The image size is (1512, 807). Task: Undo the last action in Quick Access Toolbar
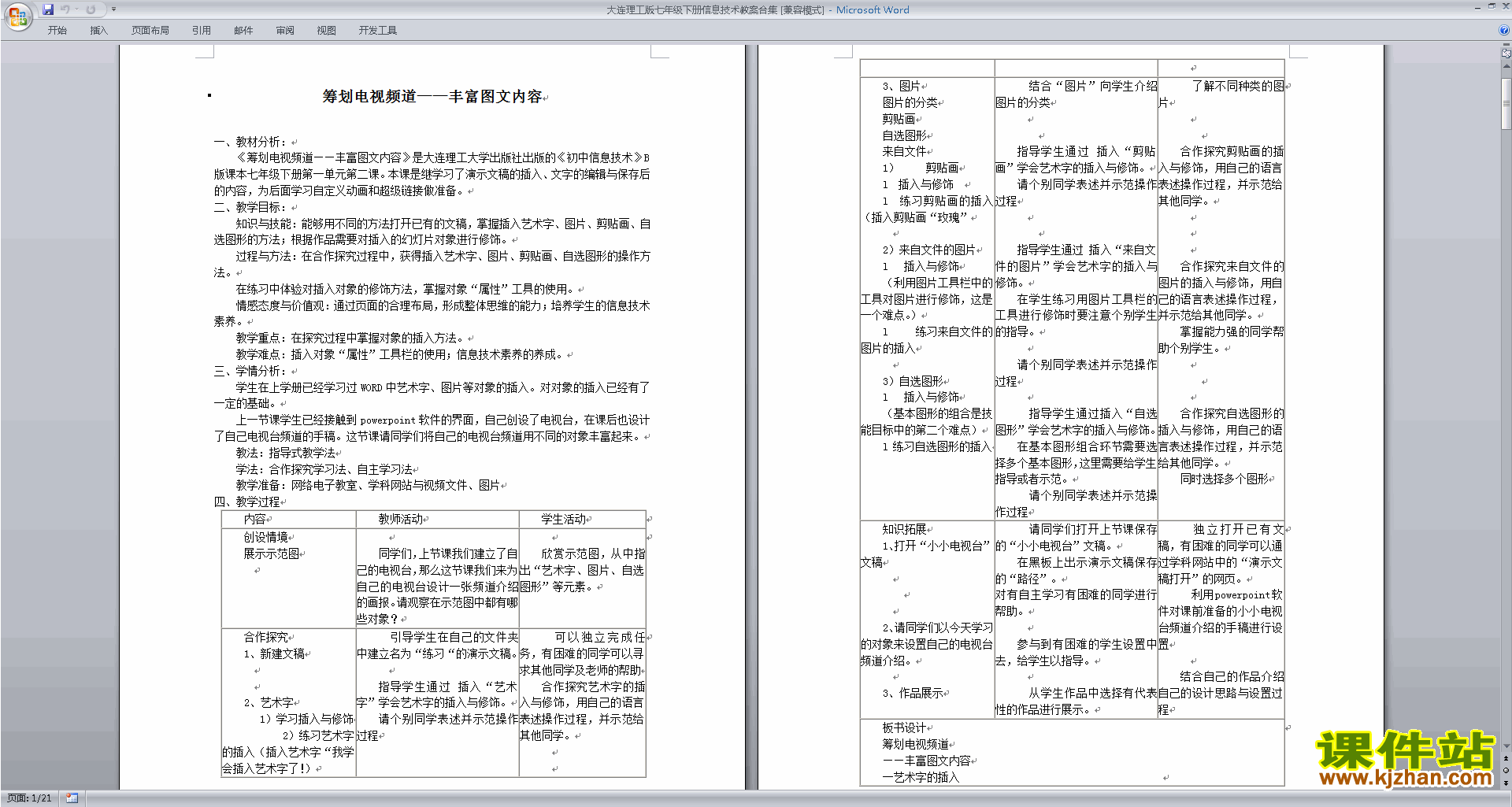(x=65, y=9)
